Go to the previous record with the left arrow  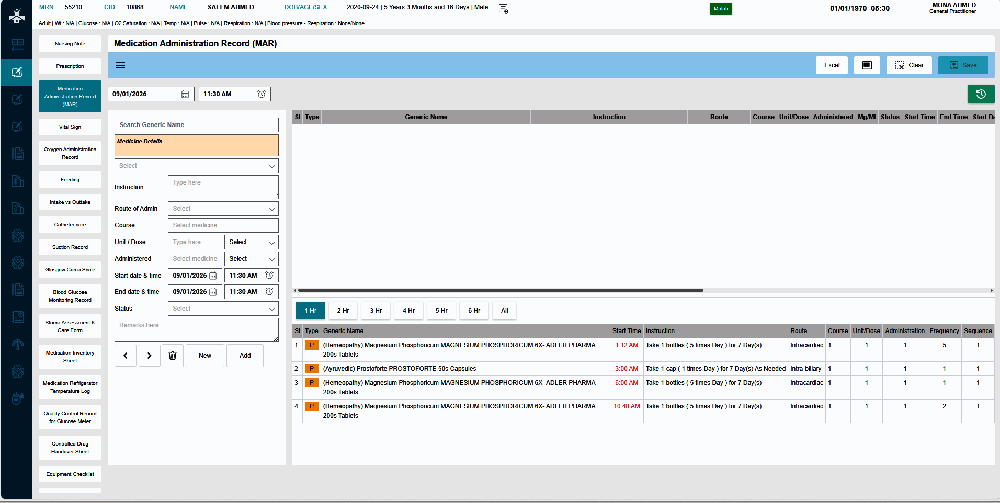(125, 355)
